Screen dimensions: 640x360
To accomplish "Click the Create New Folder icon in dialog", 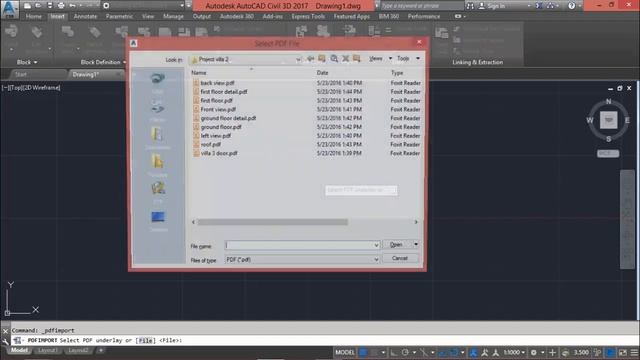I will coord(357,59).
